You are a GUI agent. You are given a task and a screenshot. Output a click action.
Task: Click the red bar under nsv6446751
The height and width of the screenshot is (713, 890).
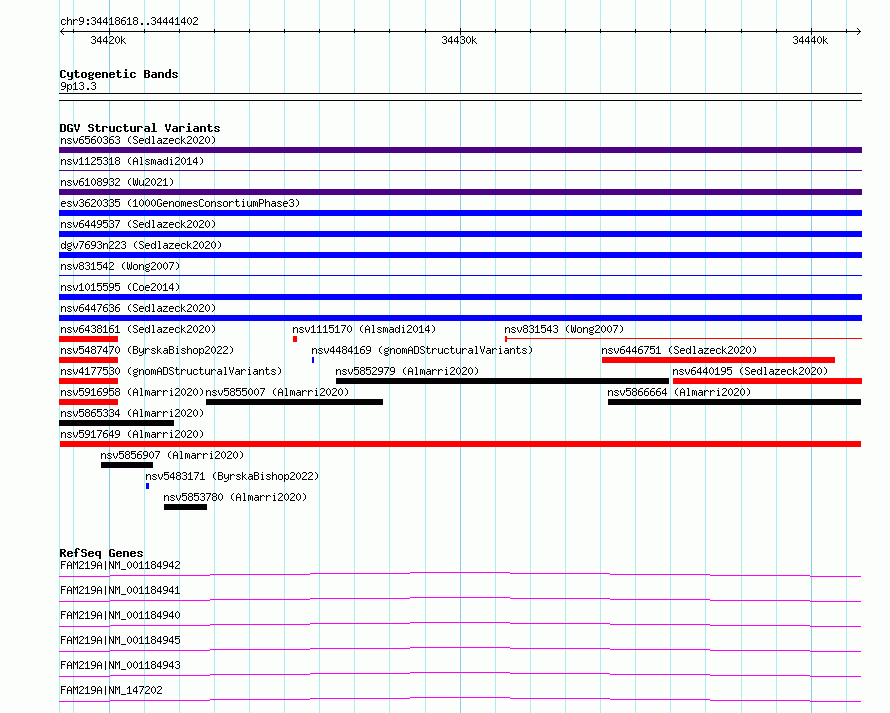(x=718, y=360)
